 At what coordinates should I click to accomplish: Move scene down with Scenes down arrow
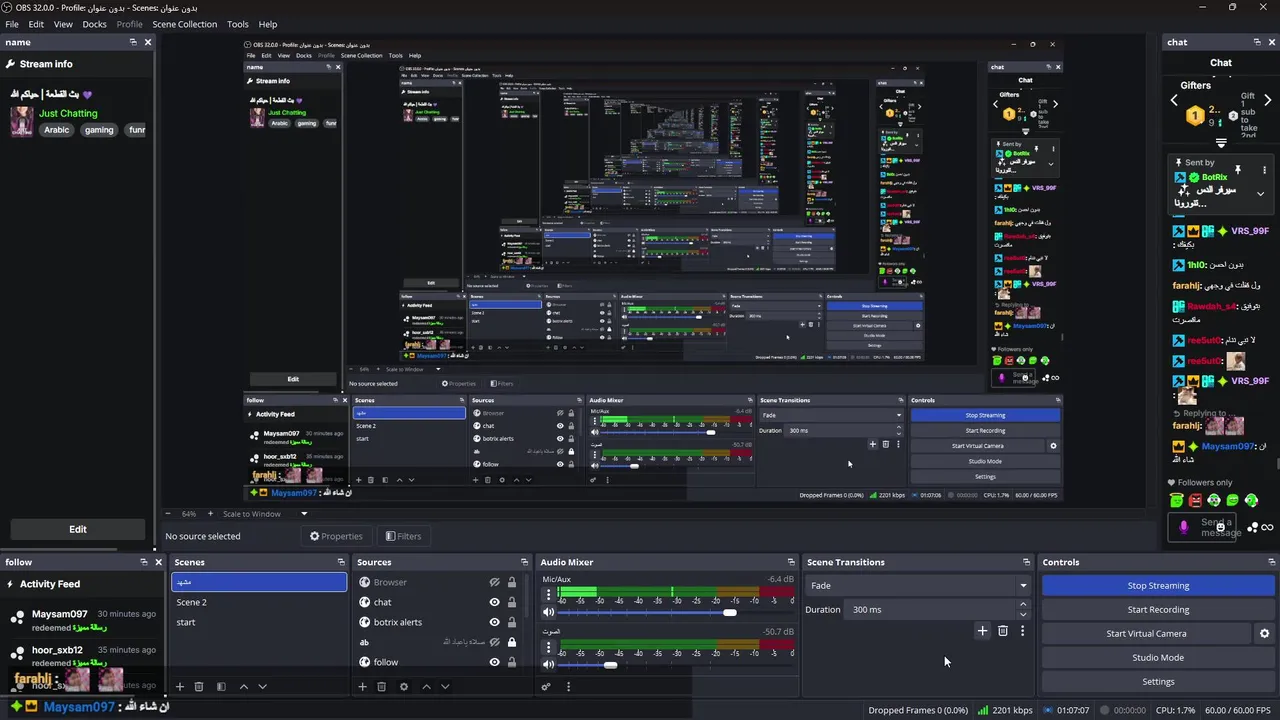(262, 687)
